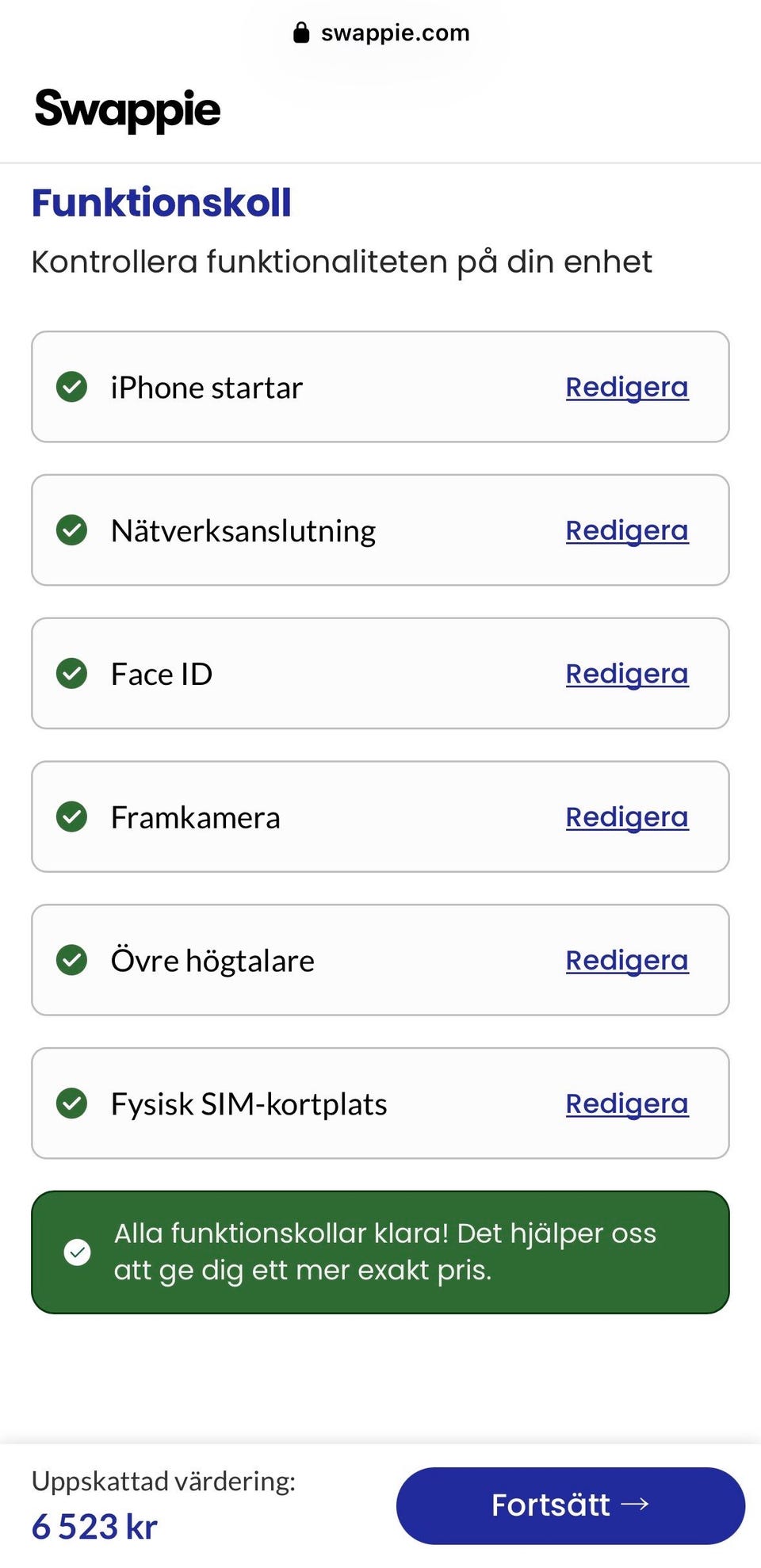The image size is (761, 1568).
Task: Select Redigera for Fysisk SIM-kortplats
Action: coord(627,1104)
